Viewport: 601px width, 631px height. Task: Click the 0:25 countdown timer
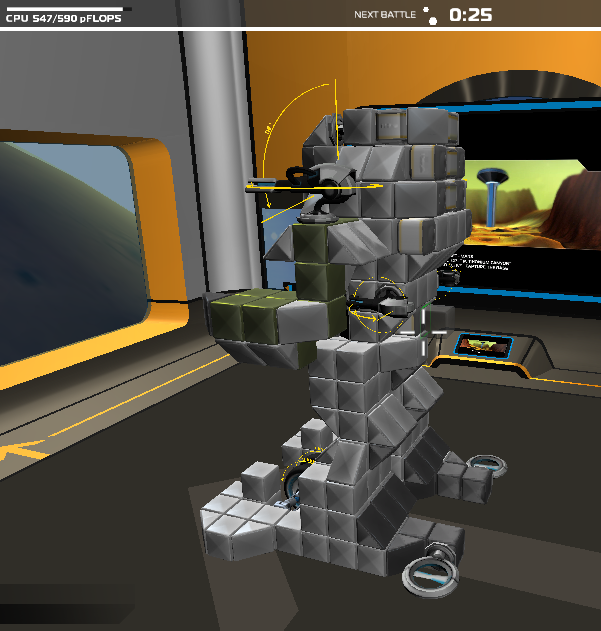pos(470,15)
